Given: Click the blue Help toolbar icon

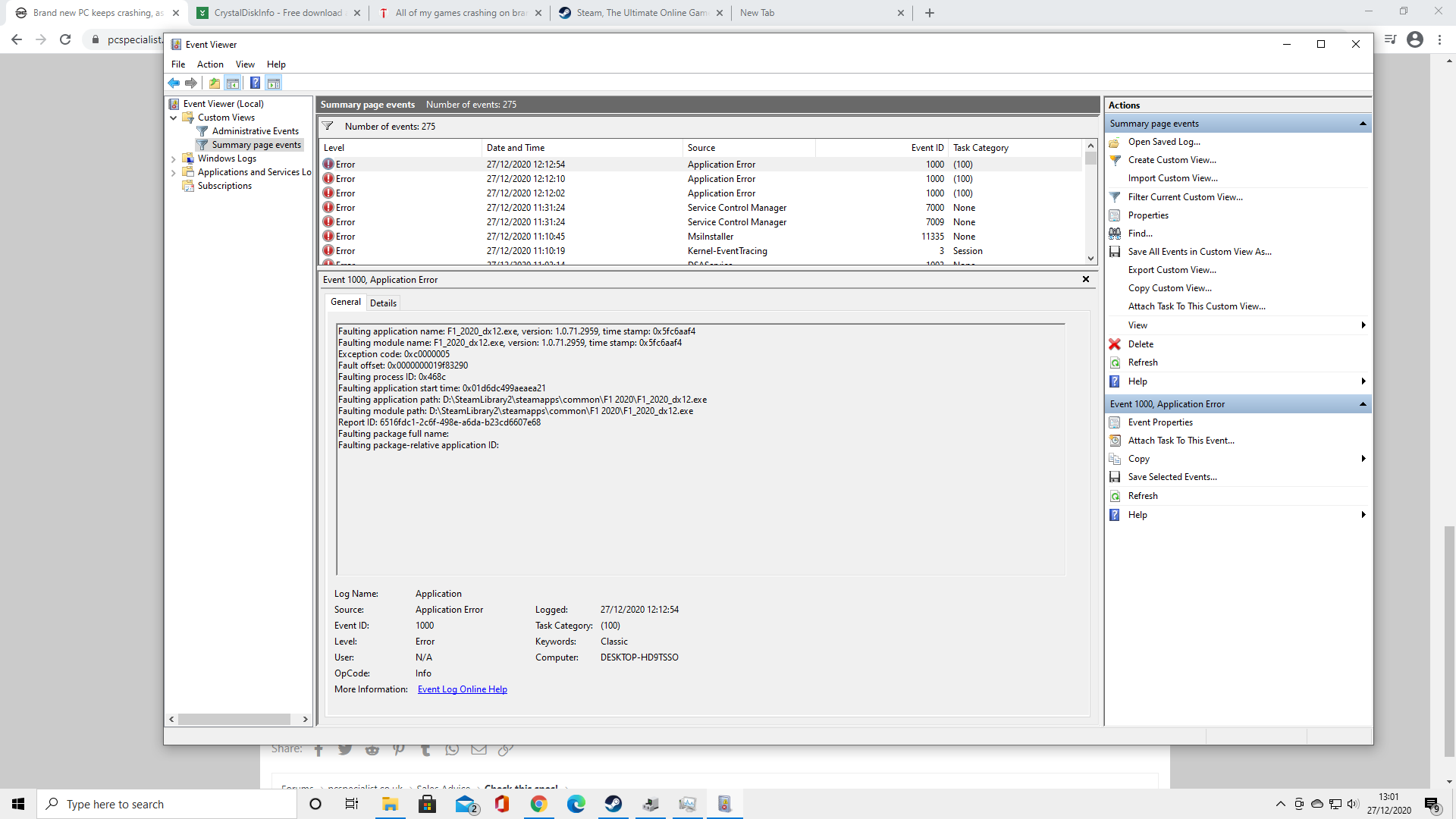Looking at the screenshot, I should point(256,83).
